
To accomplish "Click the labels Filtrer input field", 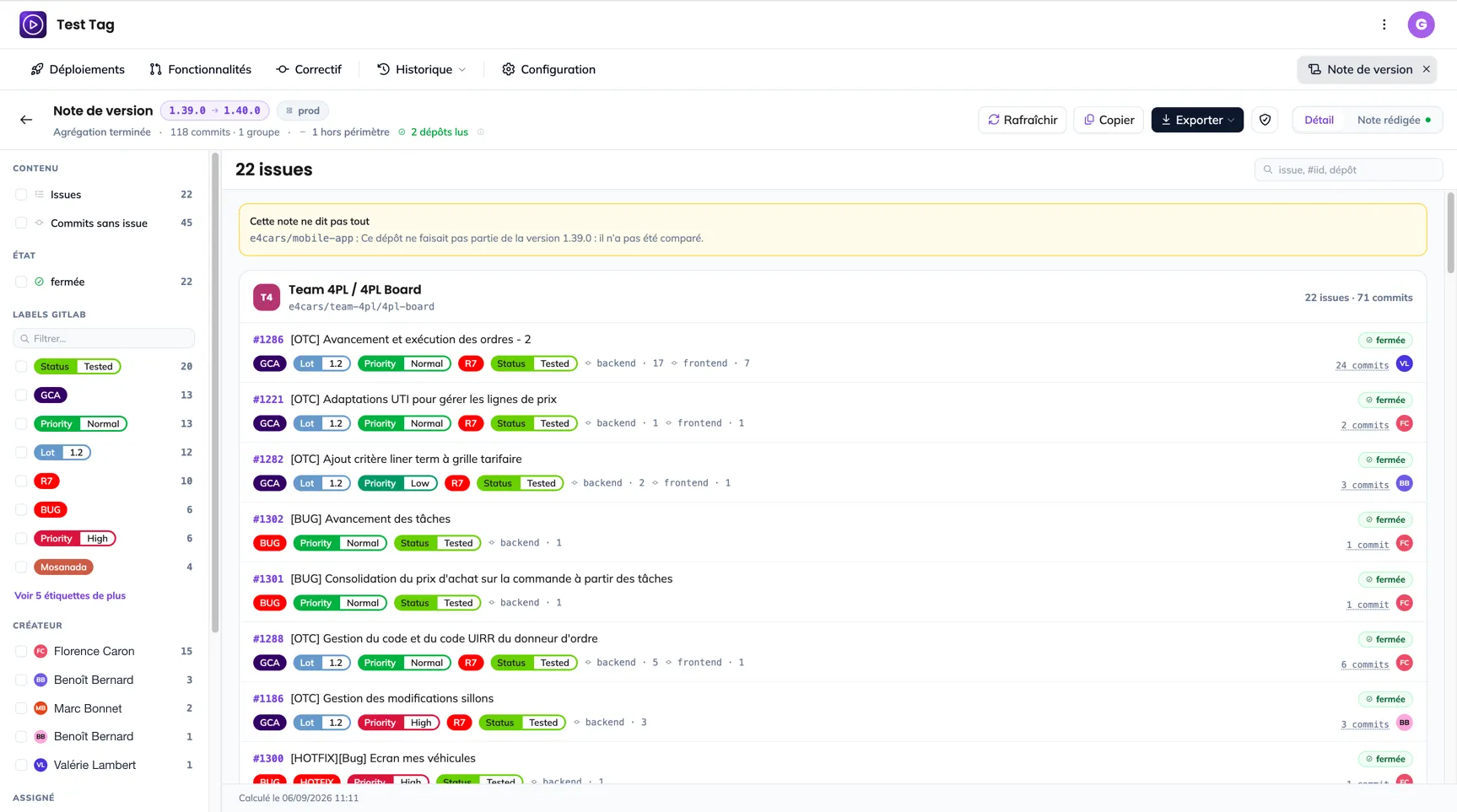I will coord(104,338).
